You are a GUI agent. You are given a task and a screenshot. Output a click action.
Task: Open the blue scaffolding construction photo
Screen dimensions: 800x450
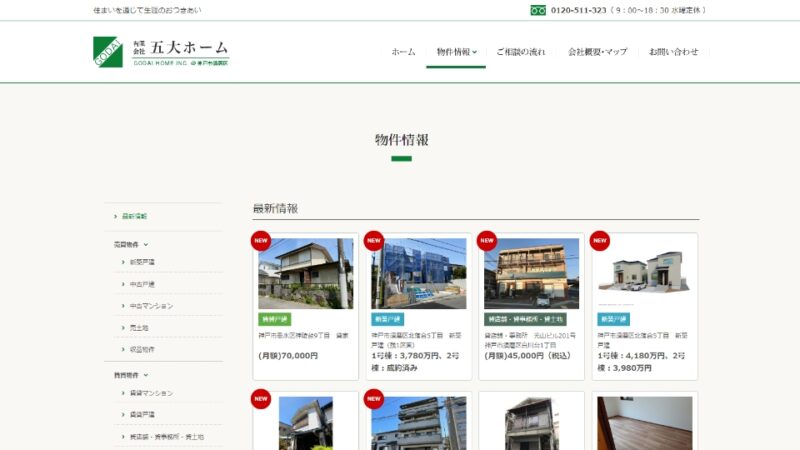(x=418, y=273)
